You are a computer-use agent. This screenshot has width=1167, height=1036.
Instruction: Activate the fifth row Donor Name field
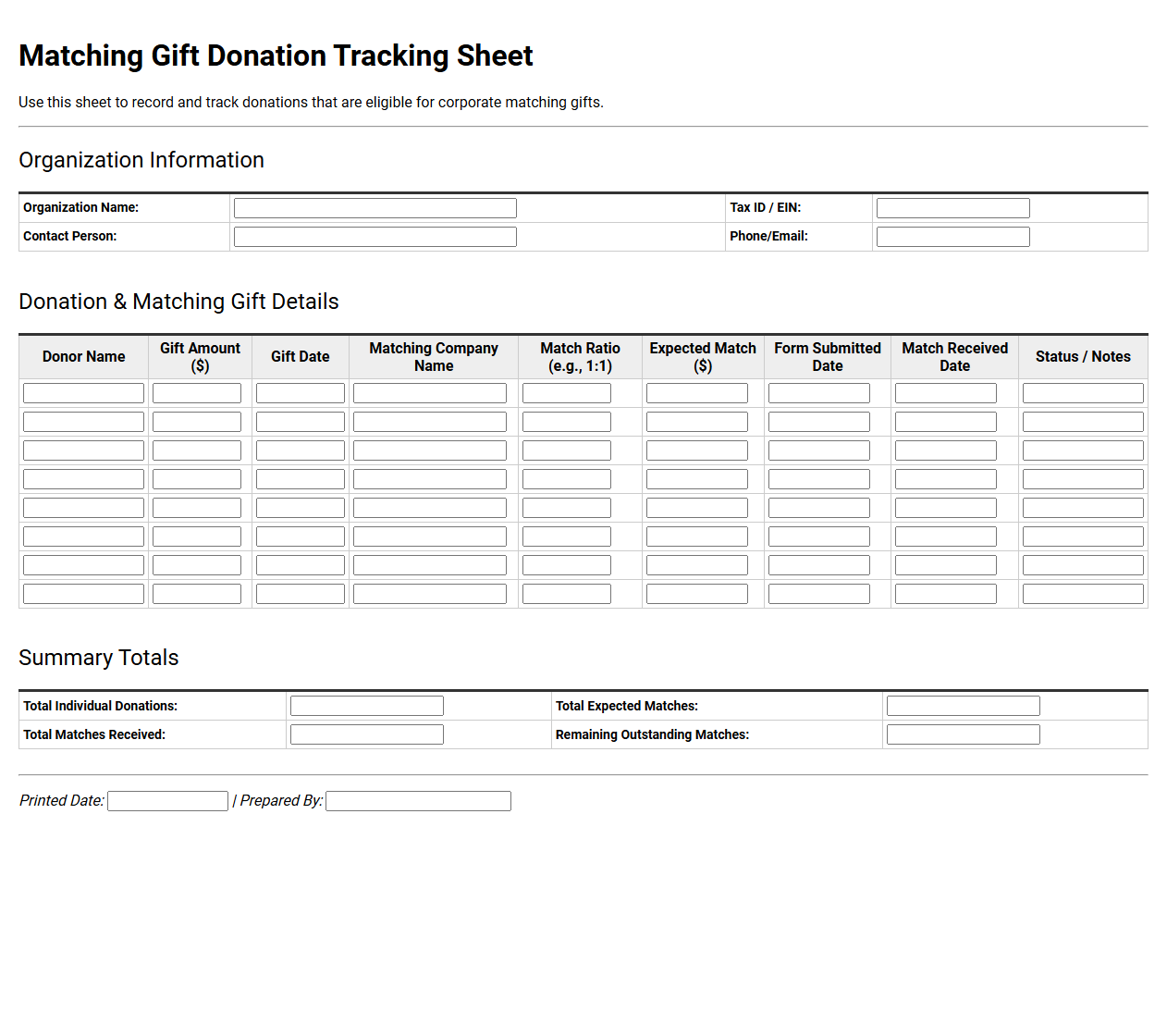tap(83, 508)
